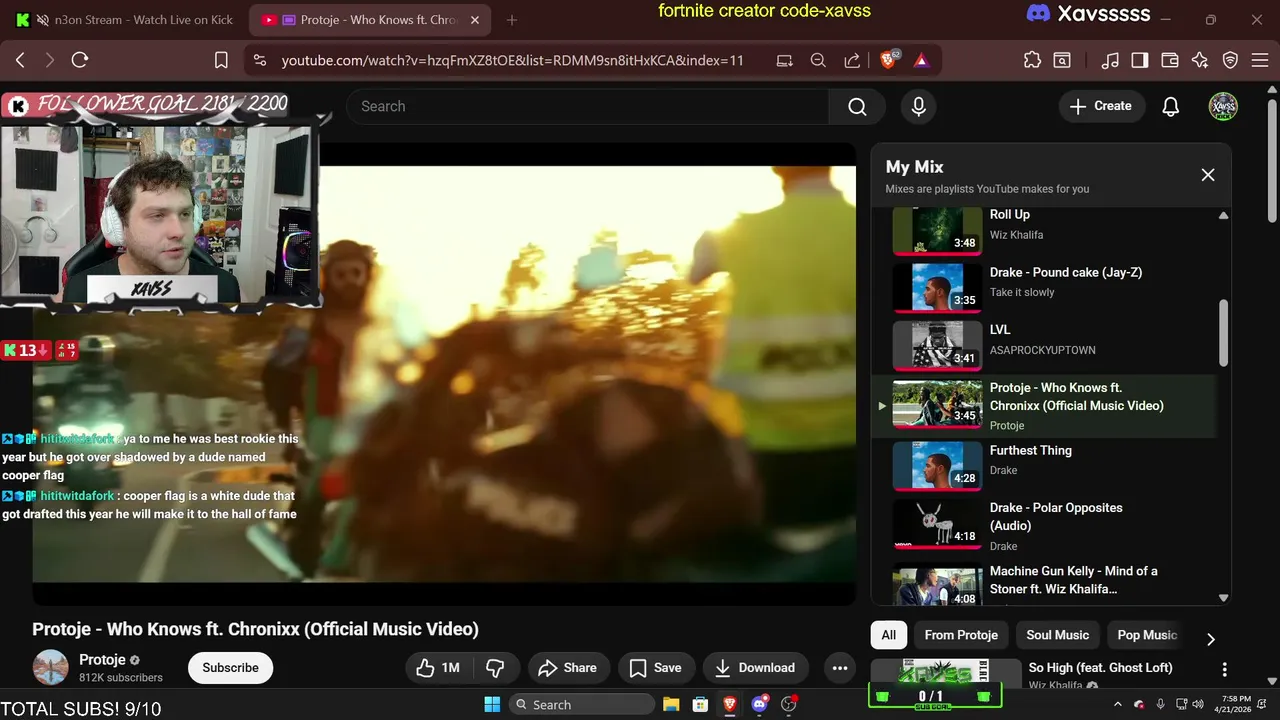Screen dimensions: 1280x720
Task: Click the Create button
Action: 1101,106
